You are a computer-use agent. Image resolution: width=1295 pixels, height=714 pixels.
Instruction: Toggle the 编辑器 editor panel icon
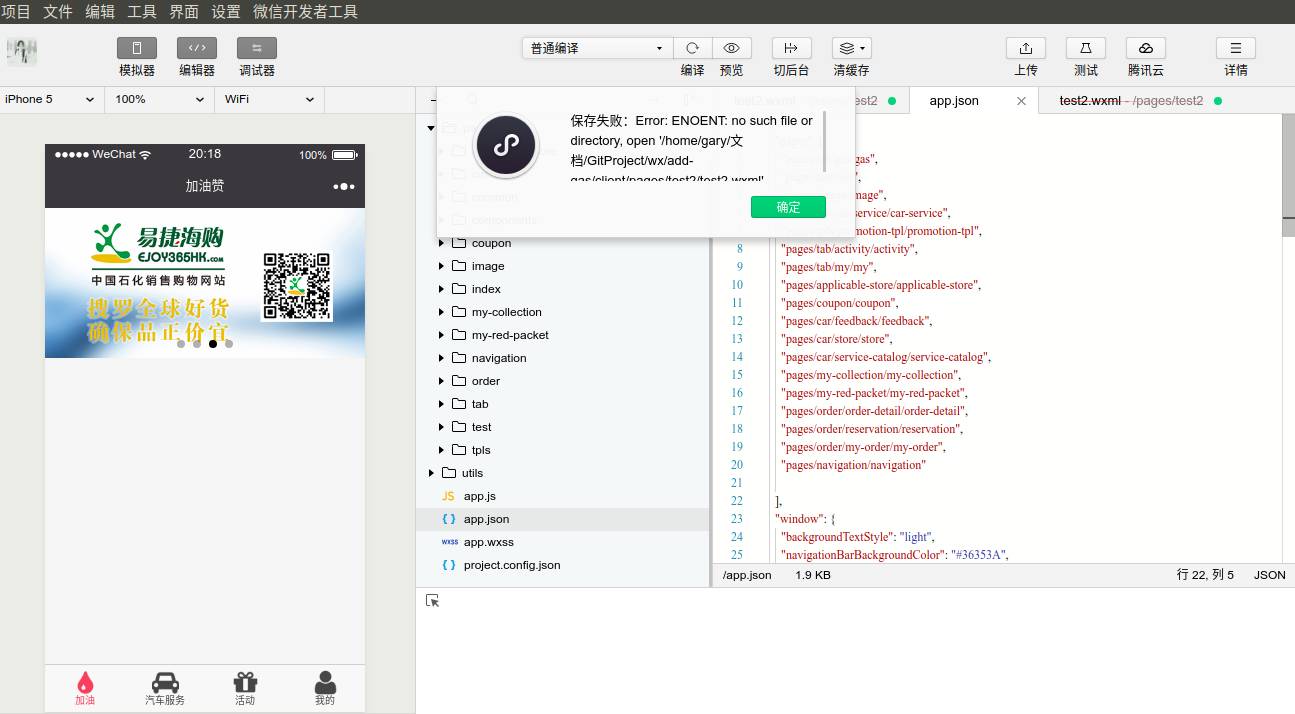coord(197,48)
